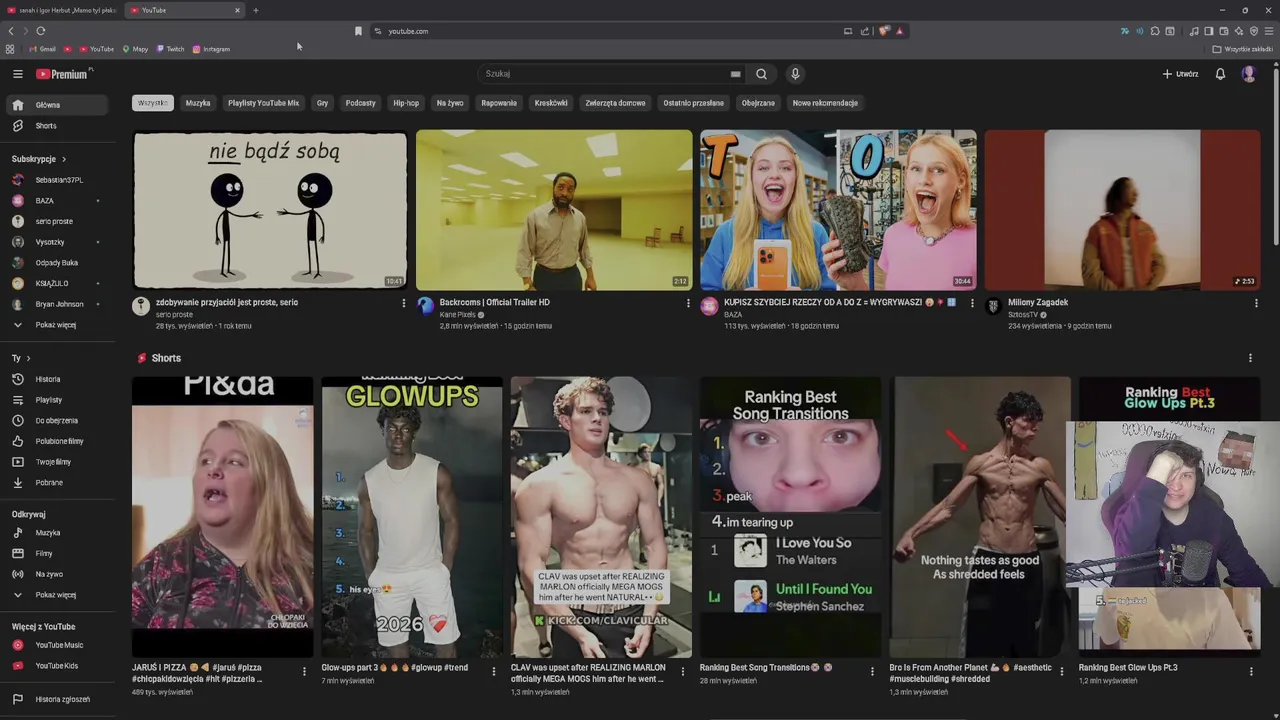The image size is (1280, 720).
Task: Select the Nowe rekomendacje chip
Action: pyautogui.click(x=825, y=103)
